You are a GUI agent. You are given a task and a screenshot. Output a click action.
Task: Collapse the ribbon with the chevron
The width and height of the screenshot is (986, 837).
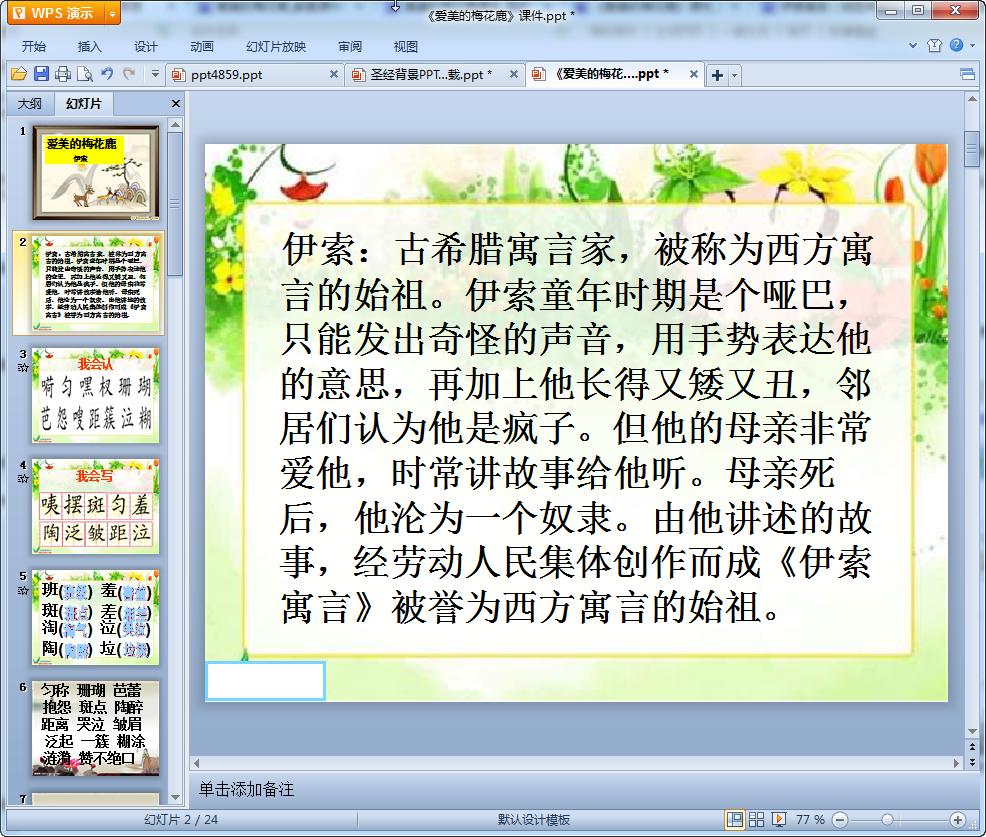pos(913,45)
